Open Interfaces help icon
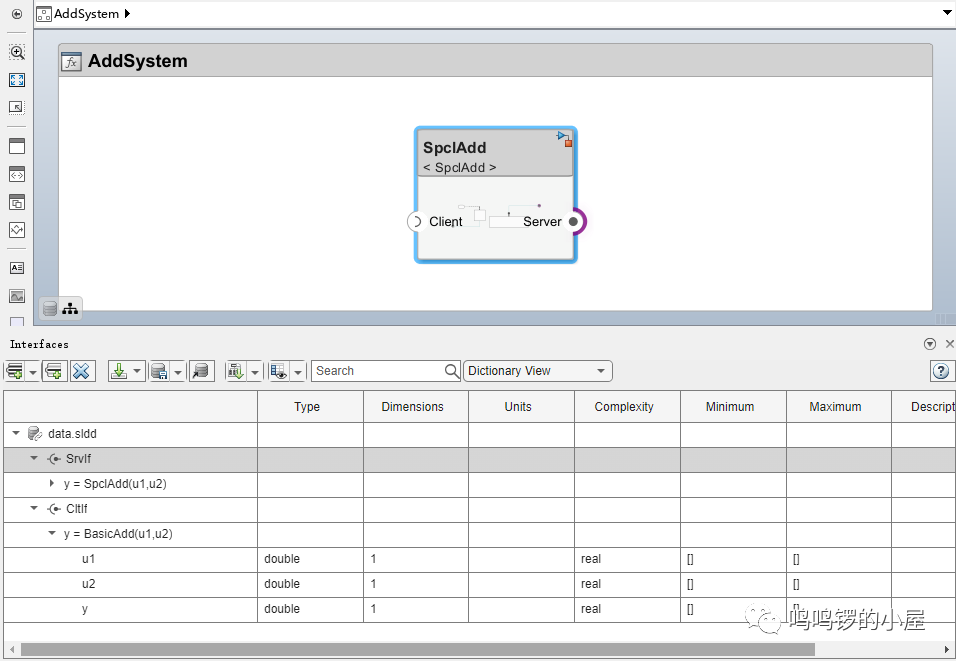 pyautogui.click(x=941, y=371)
